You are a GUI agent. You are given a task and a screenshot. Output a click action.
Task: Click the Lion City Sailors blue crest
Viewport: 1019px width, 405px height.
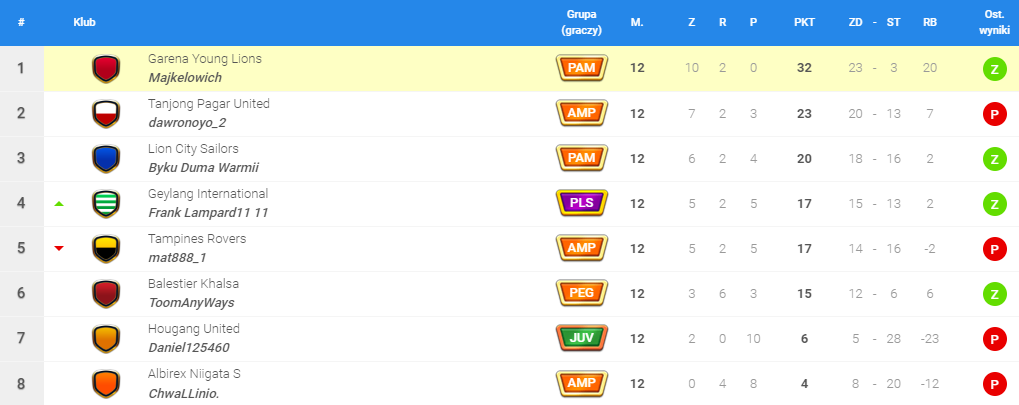click(x=106, y=159)
